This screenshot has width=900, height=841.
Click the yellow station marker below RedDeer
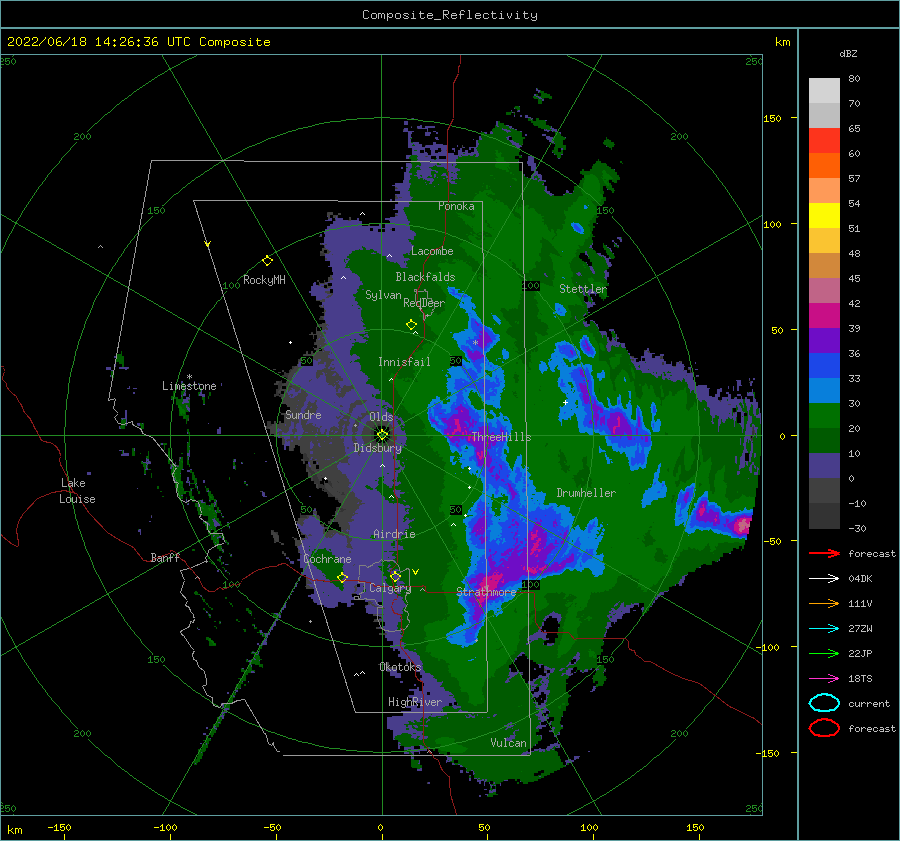pyautogui.click(x=411, y=325)
